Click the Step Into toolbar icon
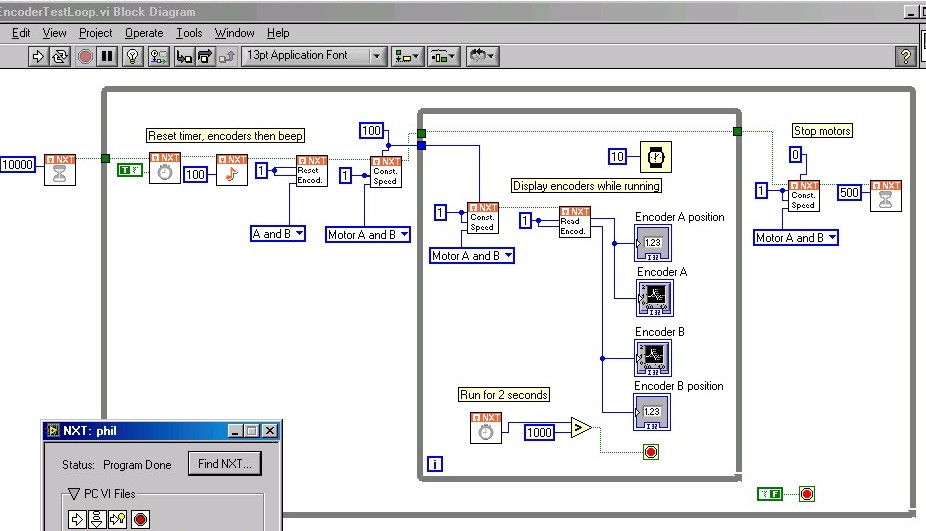Image resolution: width=926 pixels, height=531 pixels. [x=184, y=57]
